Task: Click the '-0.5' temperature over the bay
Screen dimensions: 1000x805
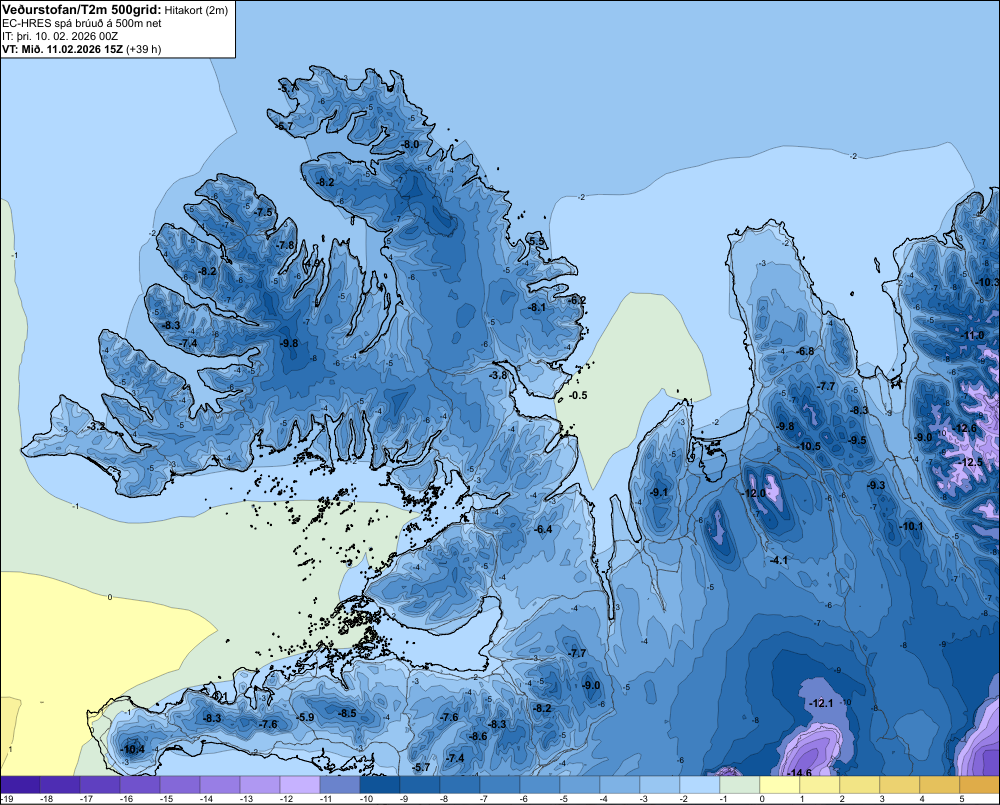Action: [x=577, y=395]
